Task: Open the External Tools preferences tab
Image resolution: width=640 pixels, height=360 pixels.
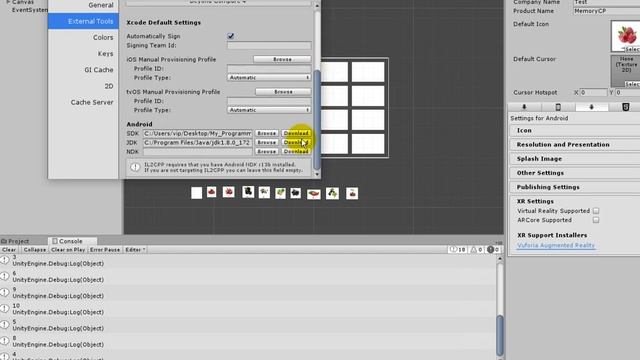Action: pos(83,21)
